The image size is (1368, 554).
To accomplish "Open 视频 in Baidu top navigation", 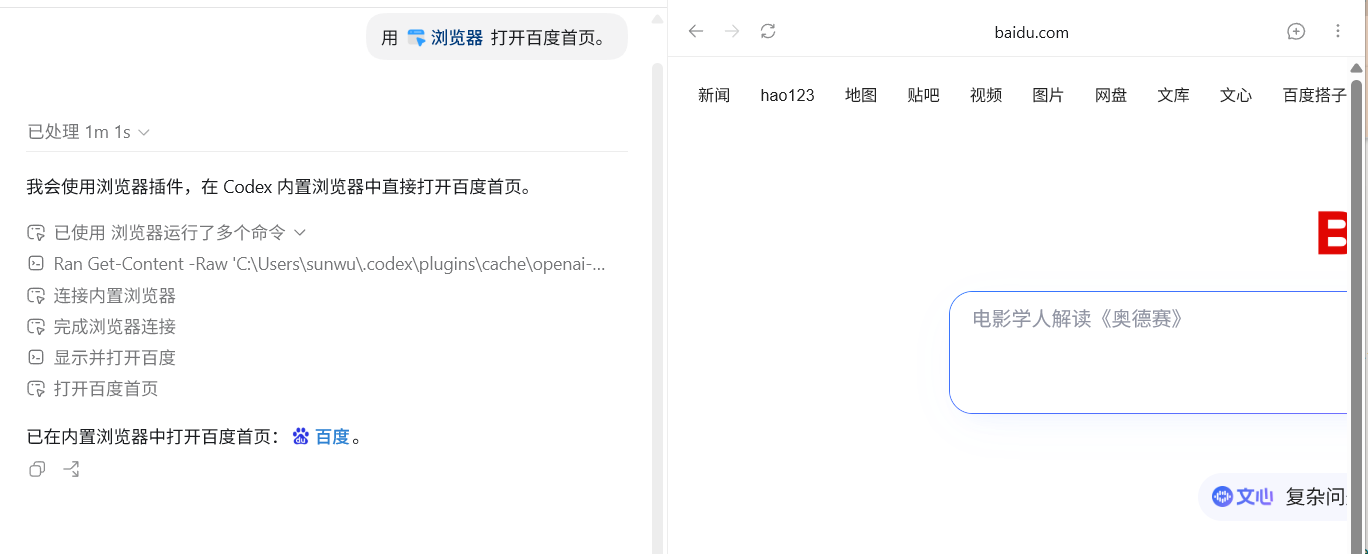I will point(986,95).
